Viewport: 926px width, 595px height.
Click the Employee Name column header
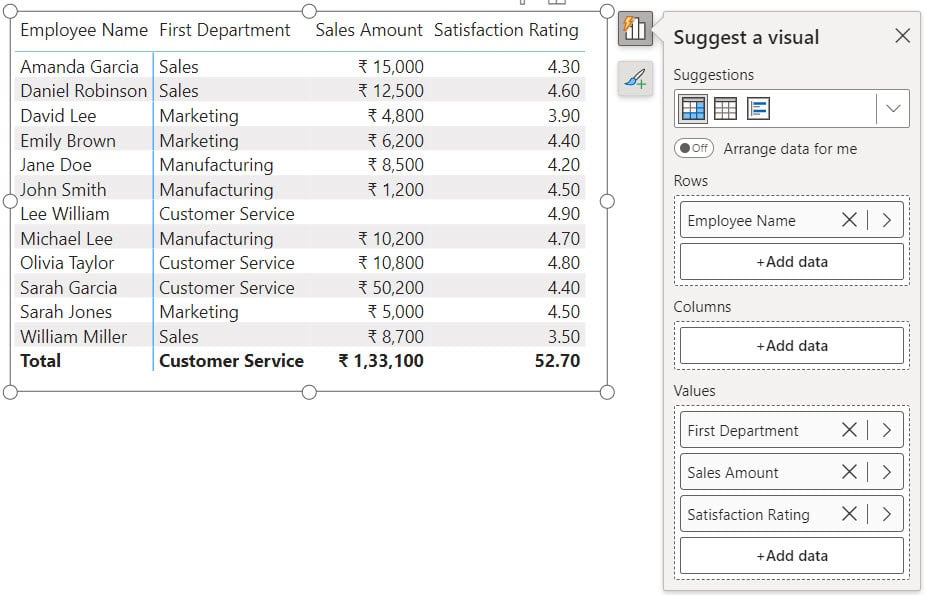click(84, 30)
